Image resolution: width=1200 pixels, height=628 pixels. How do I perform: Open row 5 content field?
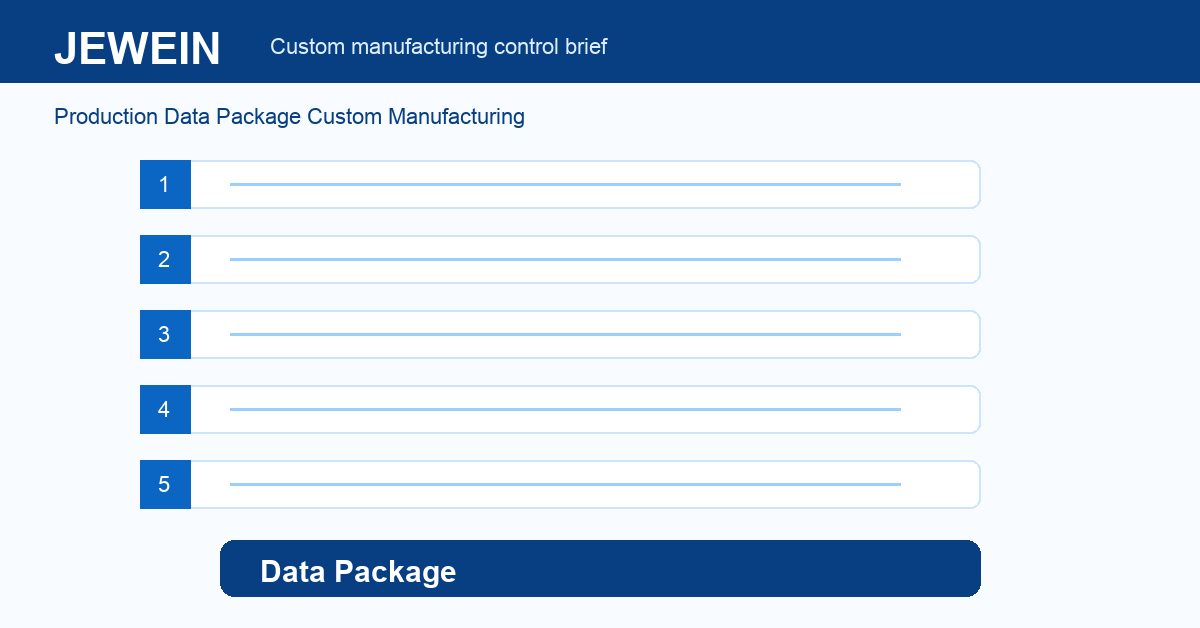click(585, 485)
